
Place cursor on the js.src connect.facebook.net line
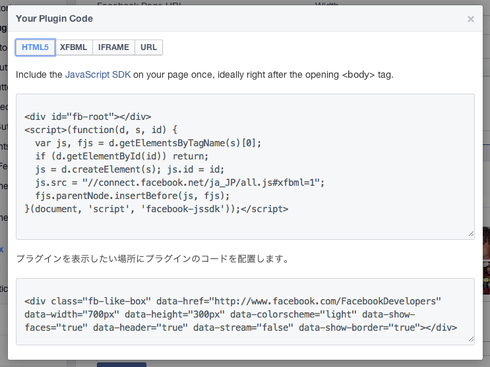pyautogui.click(x=180, y=182)
